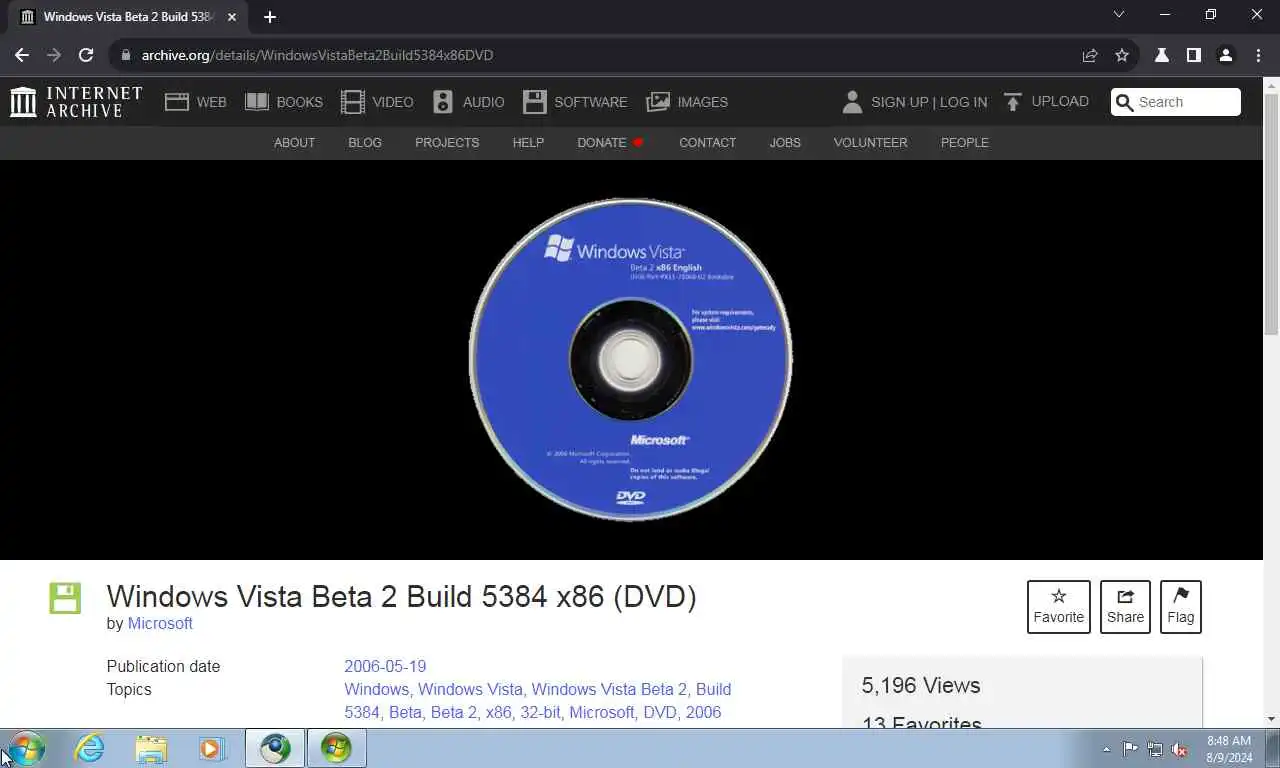The image size is (1280, 768).
Task: Open the Chrome three-dot menu
Action: [x=1257, y=55]
